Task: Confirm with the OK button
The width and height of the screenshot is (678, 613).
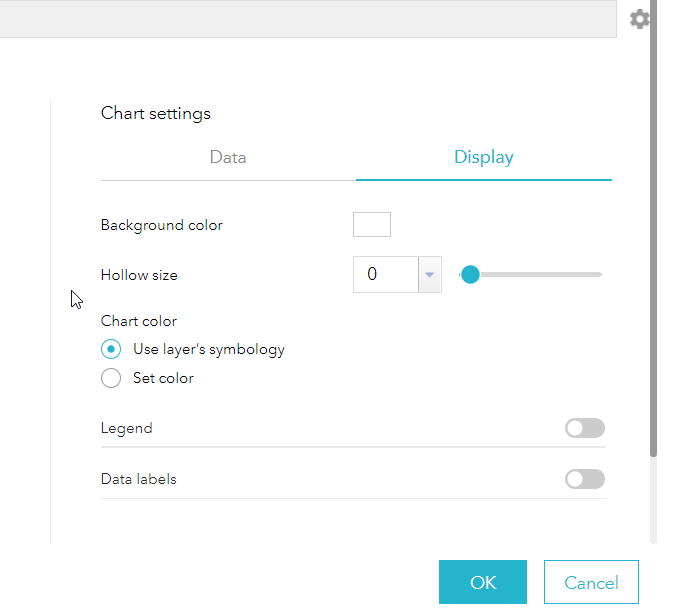Action: coord(483,582)
